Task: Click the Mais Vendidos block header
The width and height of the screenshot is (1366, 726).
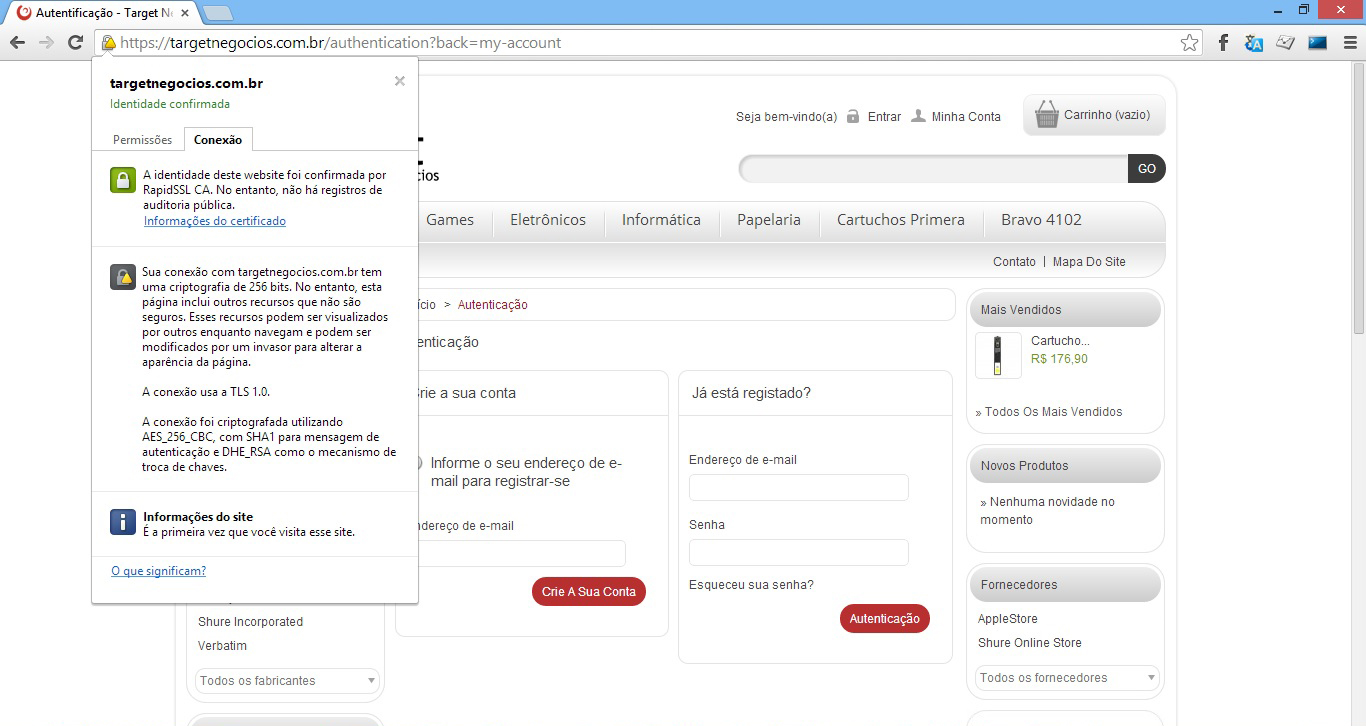Action: 1065,310
